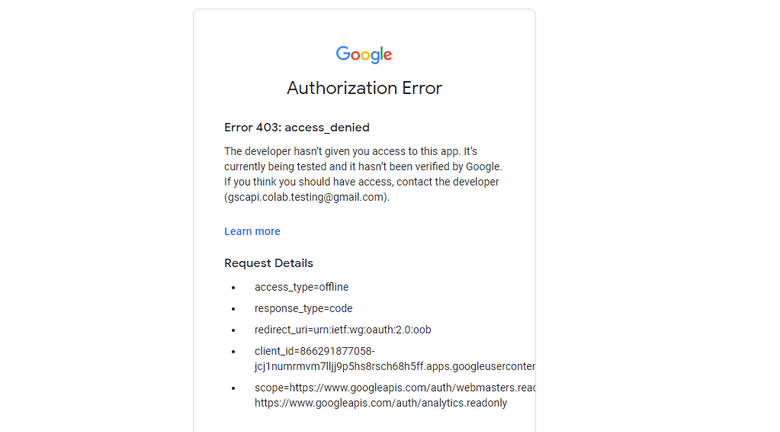Screen dimensions: 780x432
Task: Click the googleusercontent client ID continuation line
Action: point(394,366)
